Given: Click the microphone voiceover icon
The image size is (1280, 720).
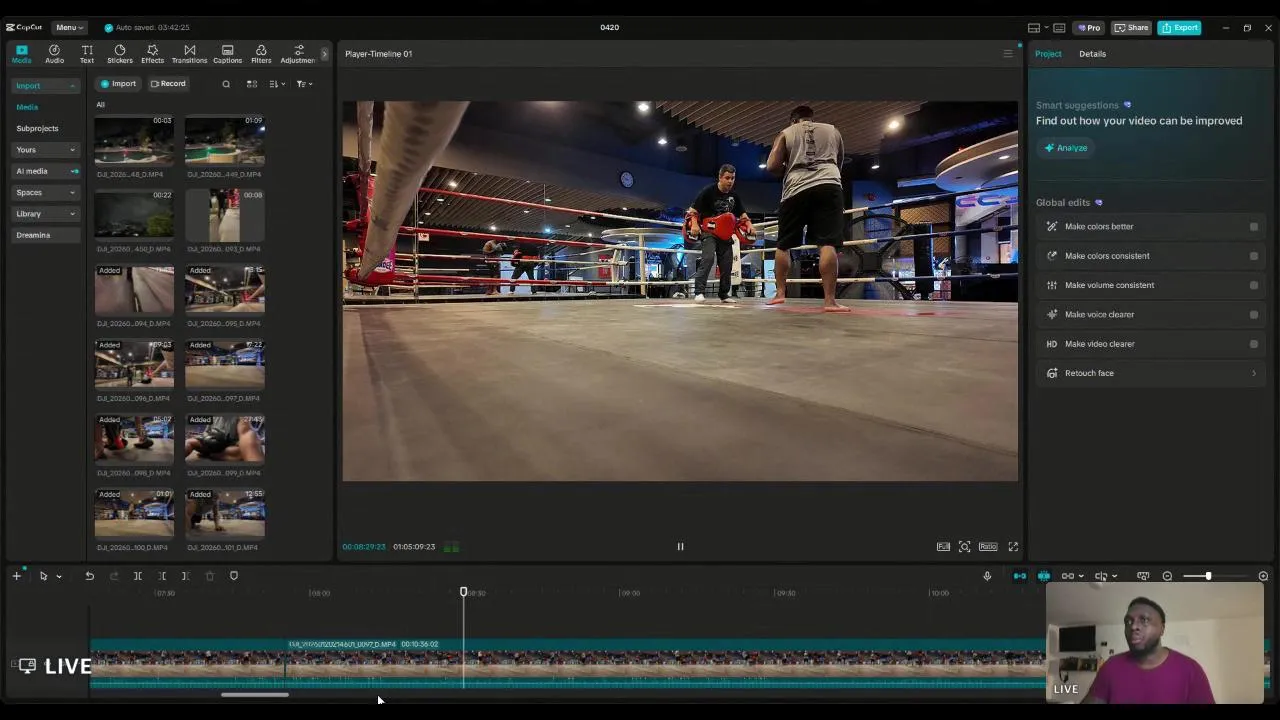Looking at the screenshot, I should pos(987,576).
